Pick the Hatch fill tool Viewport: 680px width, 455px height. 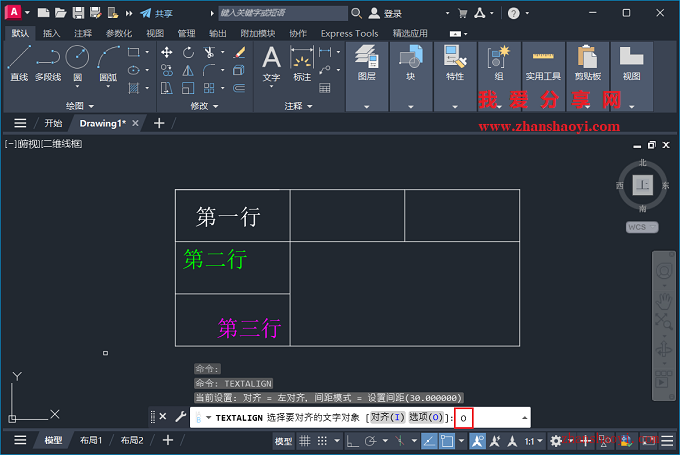134,88
